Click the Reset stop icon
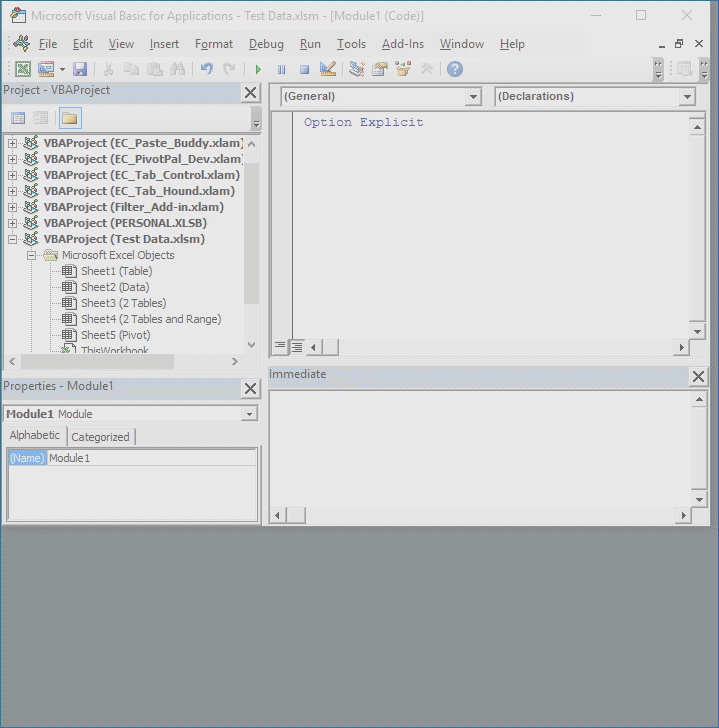Image resolution: width=719 pixels, height=728 pixels. point(304,70)
